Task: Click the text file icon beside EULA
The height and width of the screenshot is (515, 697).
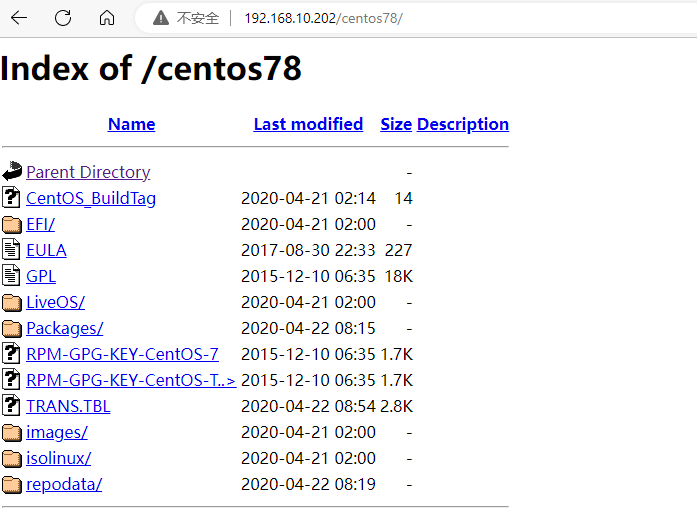Action: (12, 250)
